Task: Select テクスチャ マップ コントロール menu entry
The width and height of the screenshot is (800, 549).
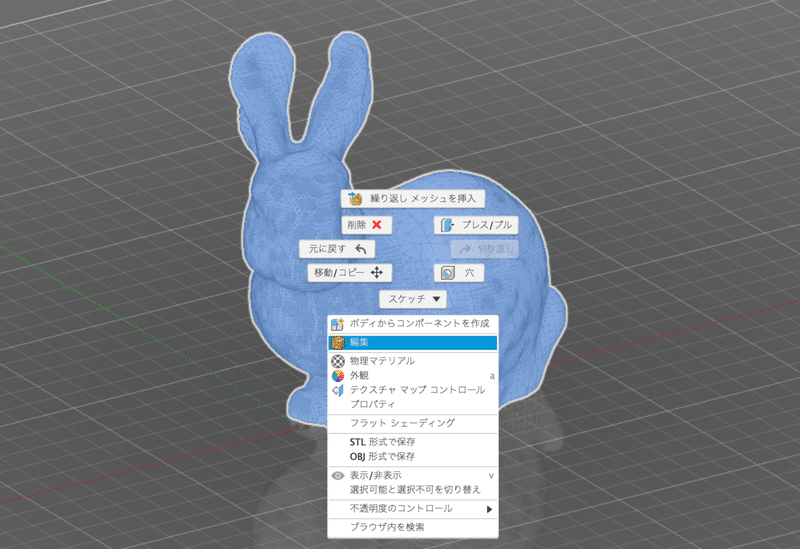Action: pos(413,390)
